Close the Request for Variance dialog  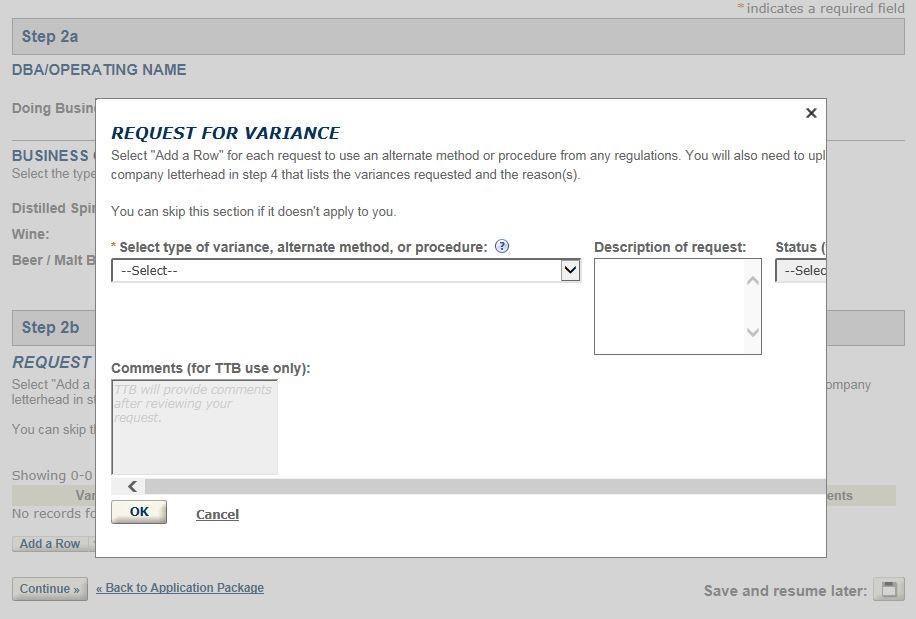(811, 113)
